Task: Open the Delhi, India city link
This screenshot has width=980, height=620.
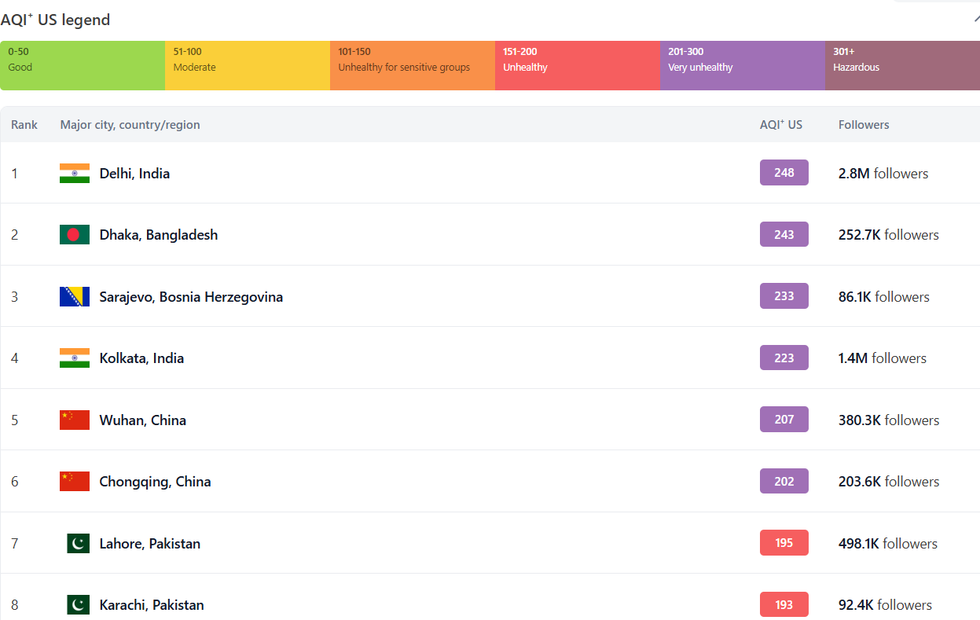Action: point(134,173)
